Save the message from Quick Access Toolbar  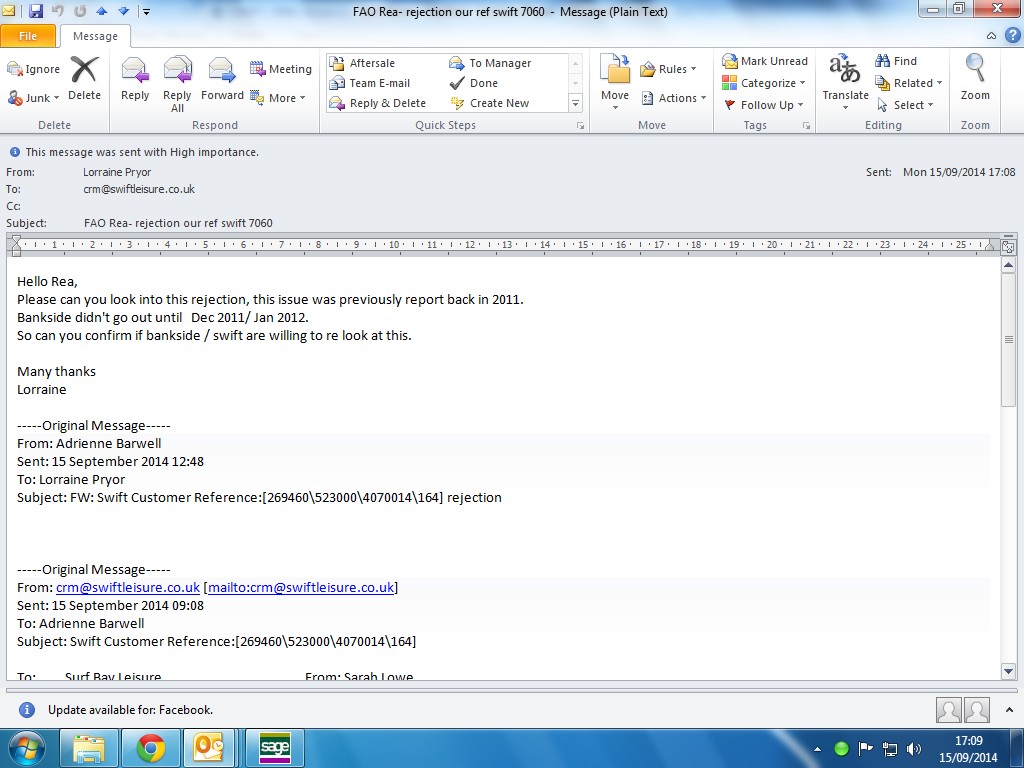point(36,11)
